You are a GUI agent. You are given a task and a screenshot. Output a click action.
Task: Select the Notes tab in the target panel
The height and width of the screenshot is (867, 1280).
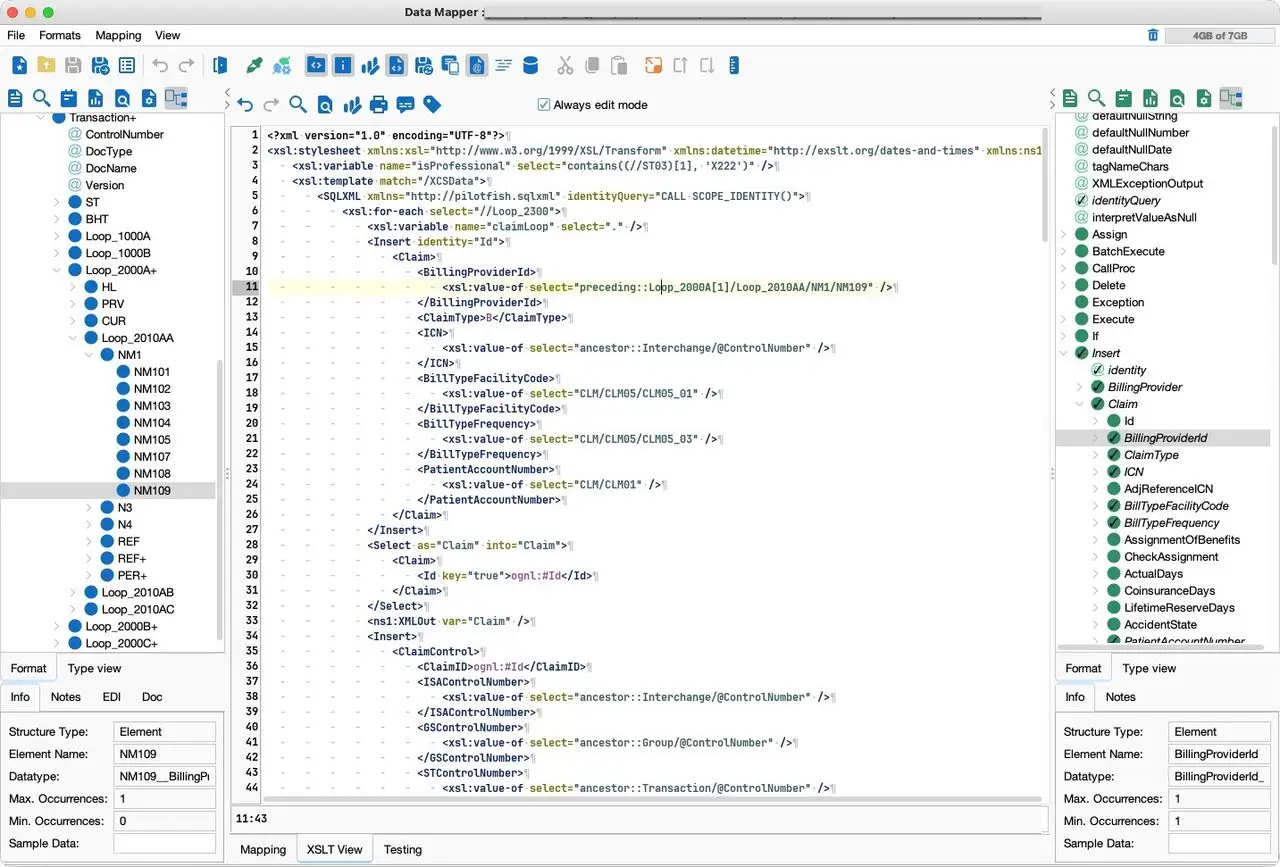point(1120,696)
